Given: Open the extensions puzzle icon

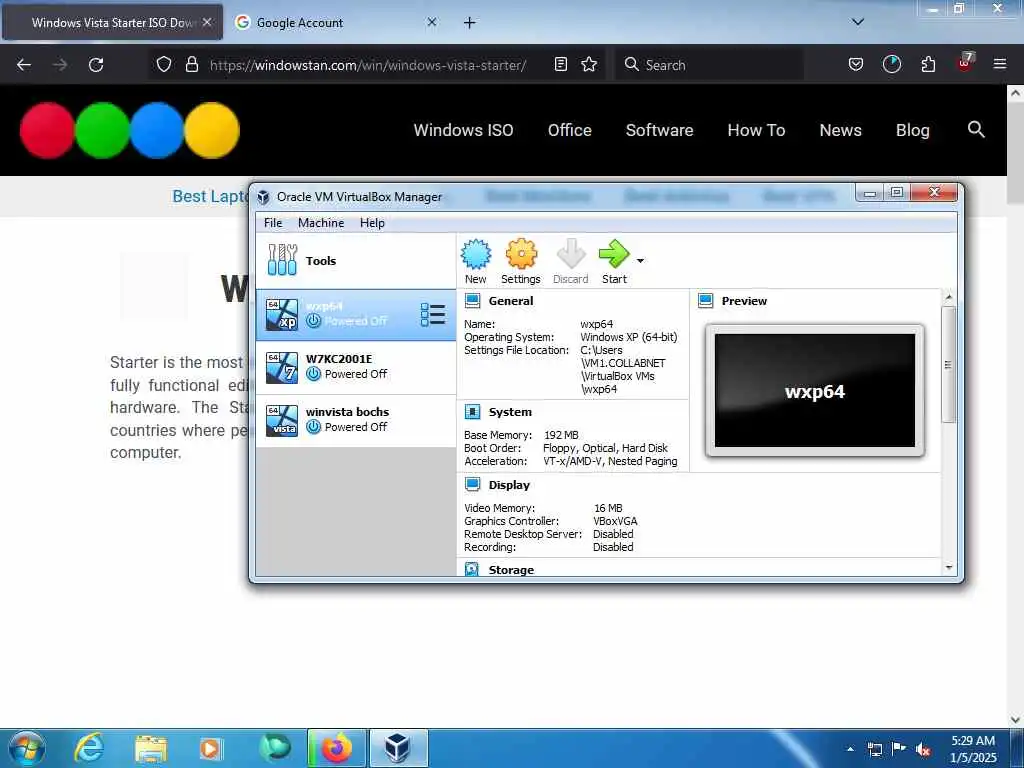Looking at the screenshot, I should pyautogui.click(x=928, y=64).
